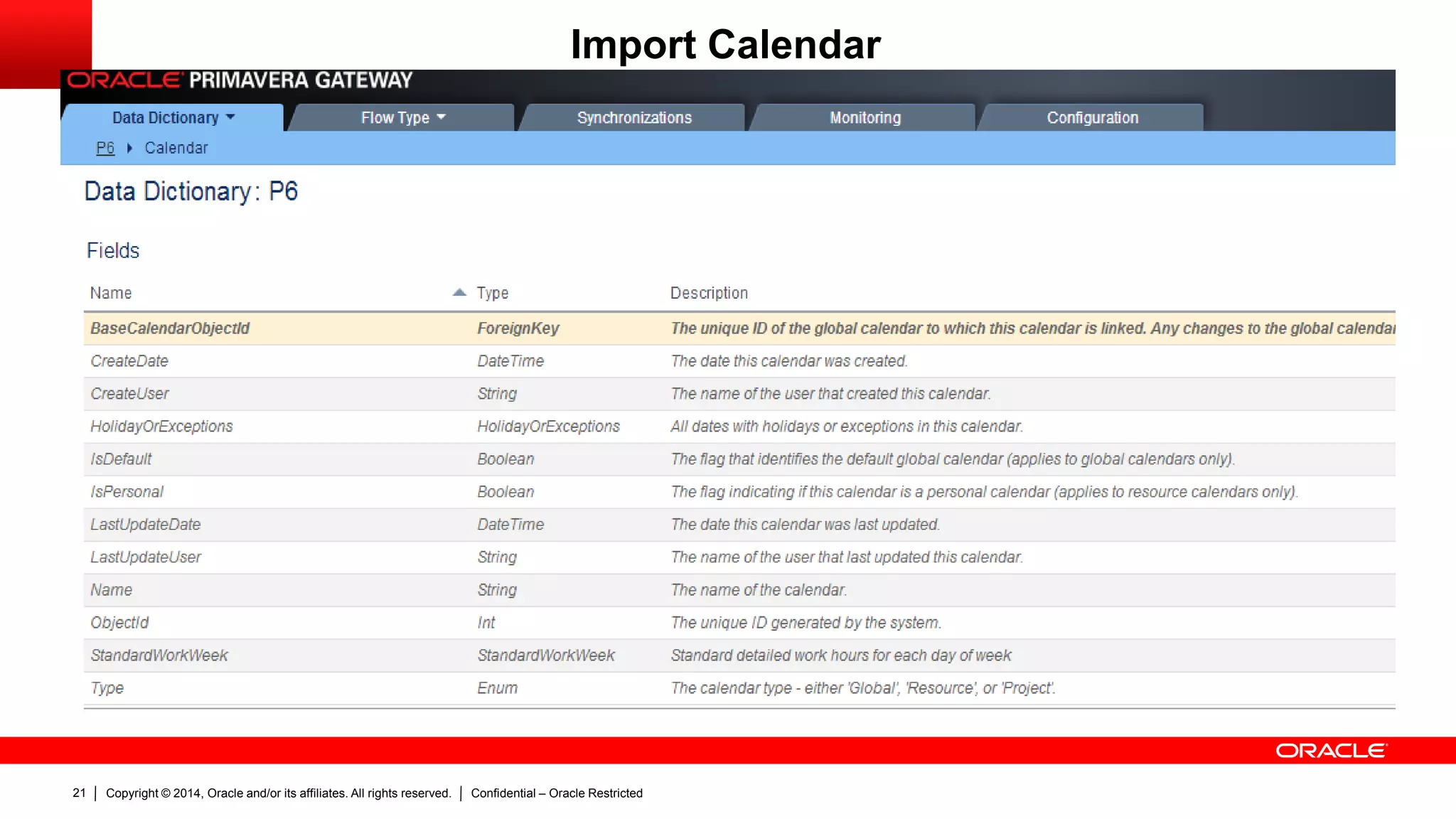The image size is (1456, 819).
Task: Select the Name field row
Action: 739,590
